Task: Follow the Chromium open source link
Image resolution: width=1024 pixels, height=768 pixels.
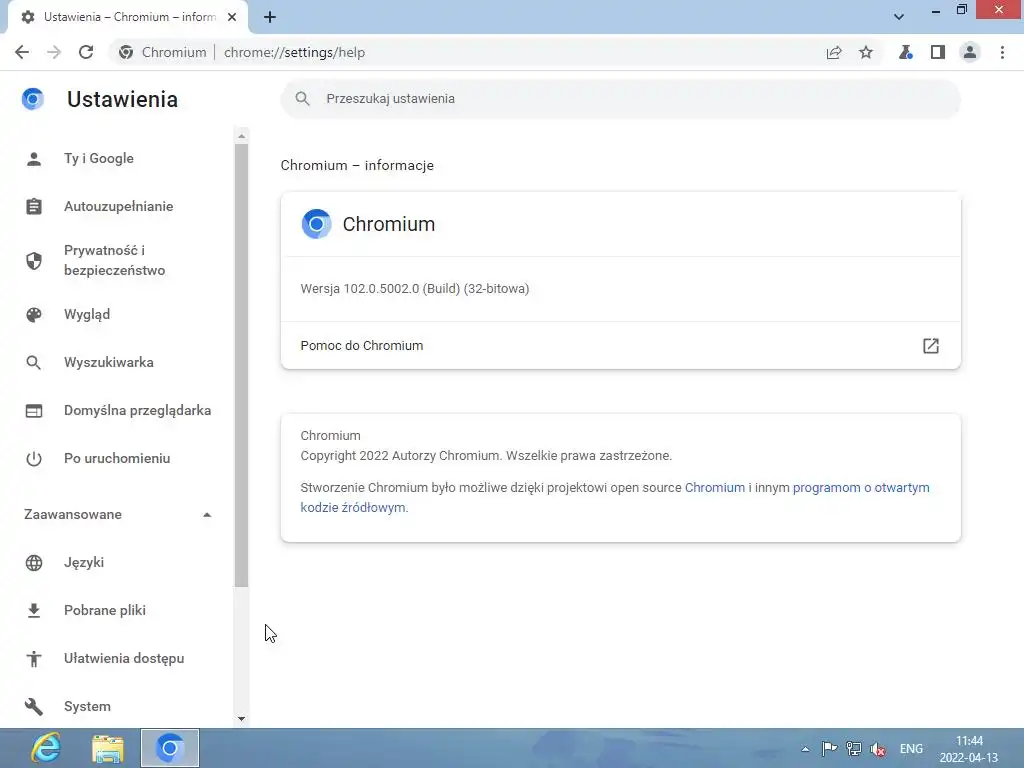Action: coord(714,488)
